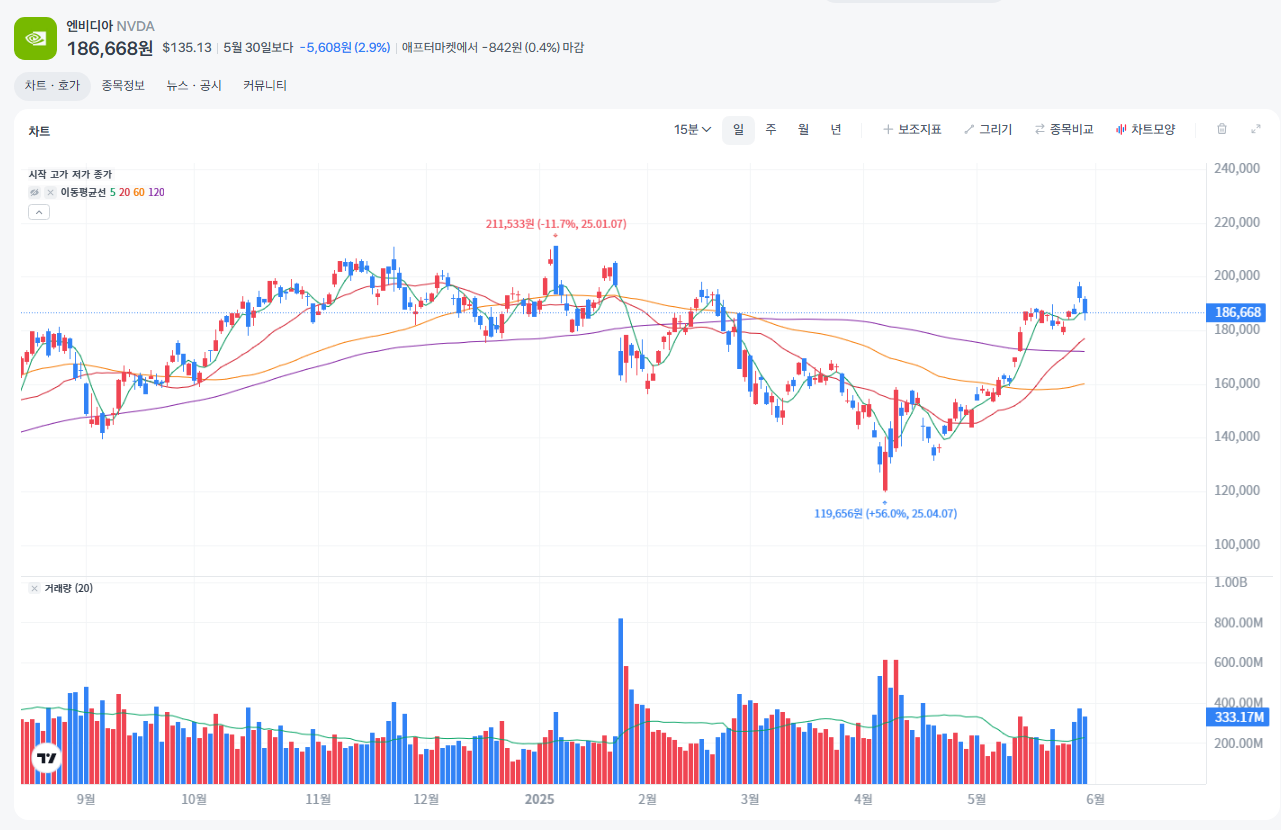1281x830 pixels.
Task: Click the 100,000 price axis label
Action: coord(1237,545)
